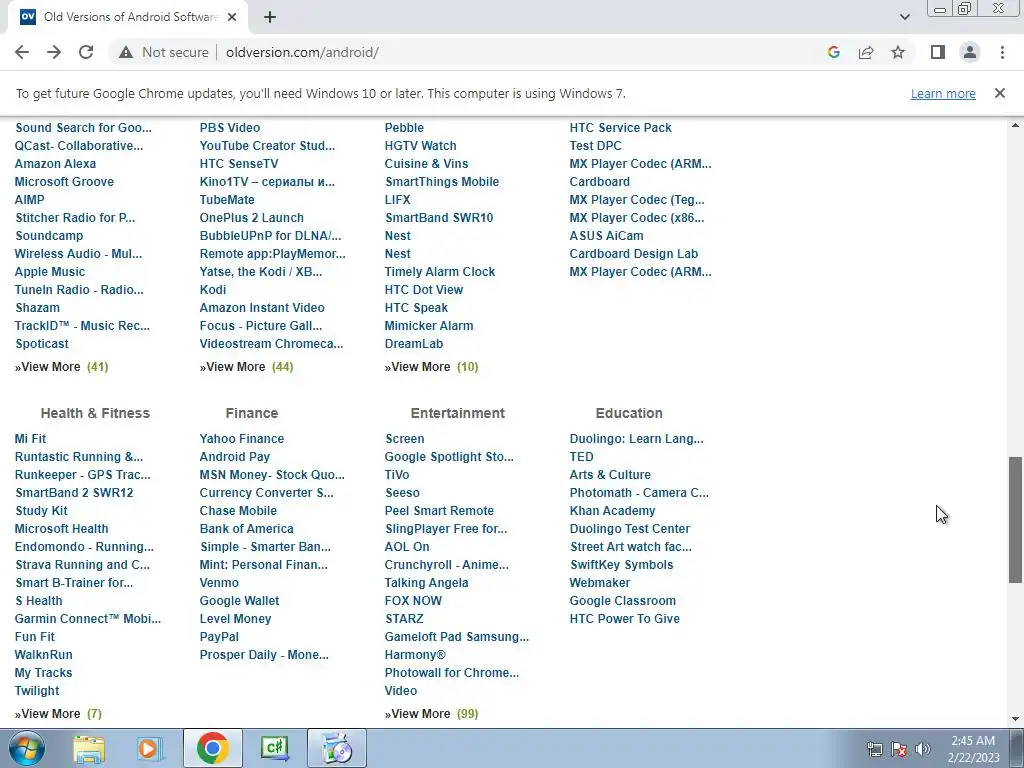1024x768 pixels.
Task: Open the disc installer icon in taskbar
Action: point(337,748)
